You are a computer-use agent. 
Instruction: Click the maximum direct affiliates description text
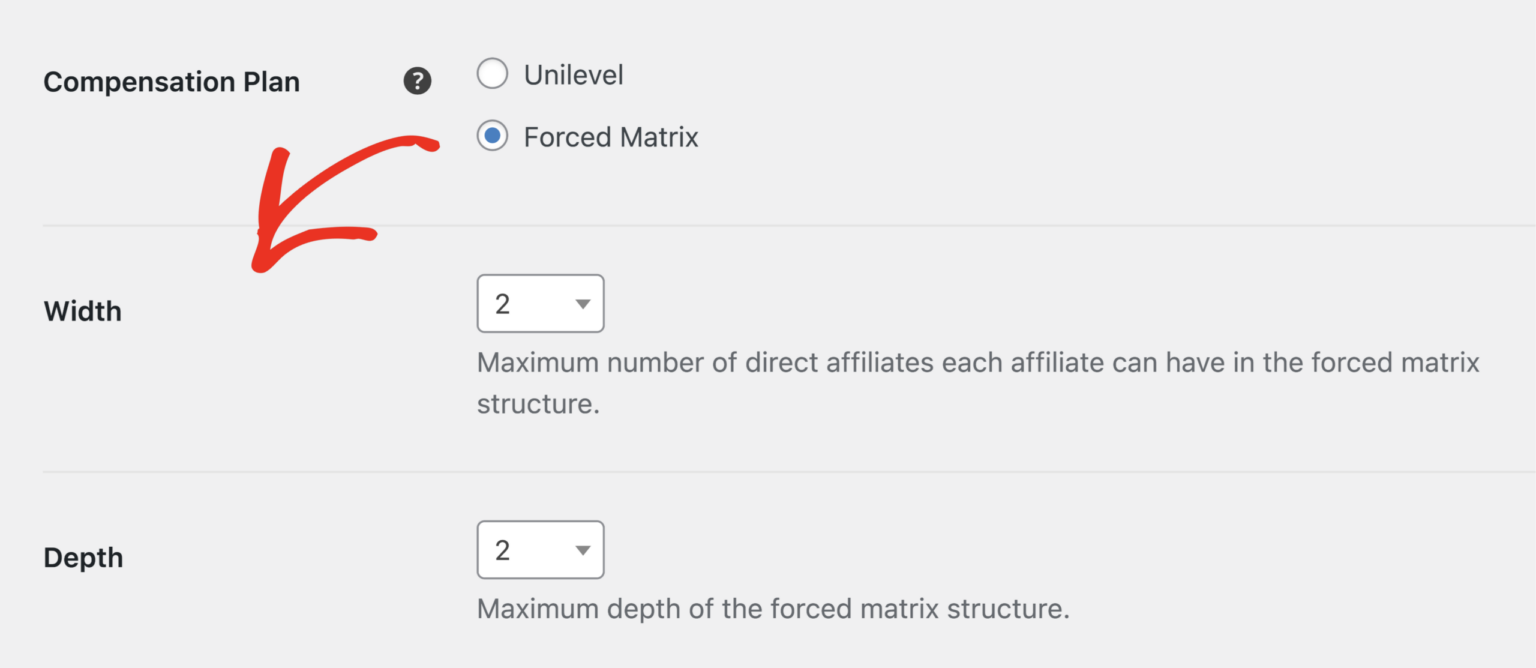tap(977, 382)
